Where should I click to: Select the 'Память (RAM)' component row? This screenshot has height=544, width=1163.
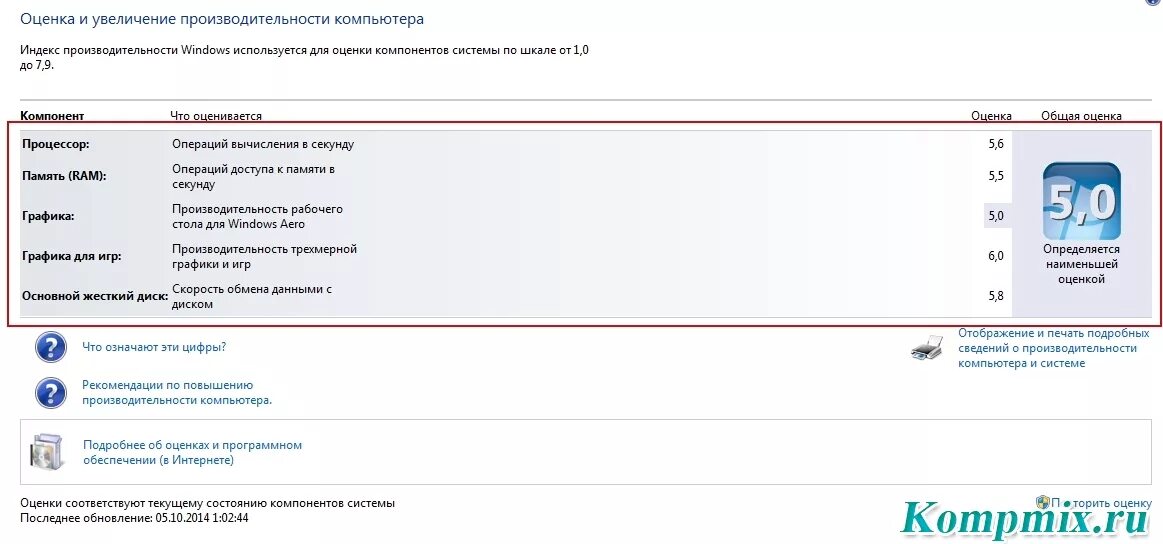516,177
